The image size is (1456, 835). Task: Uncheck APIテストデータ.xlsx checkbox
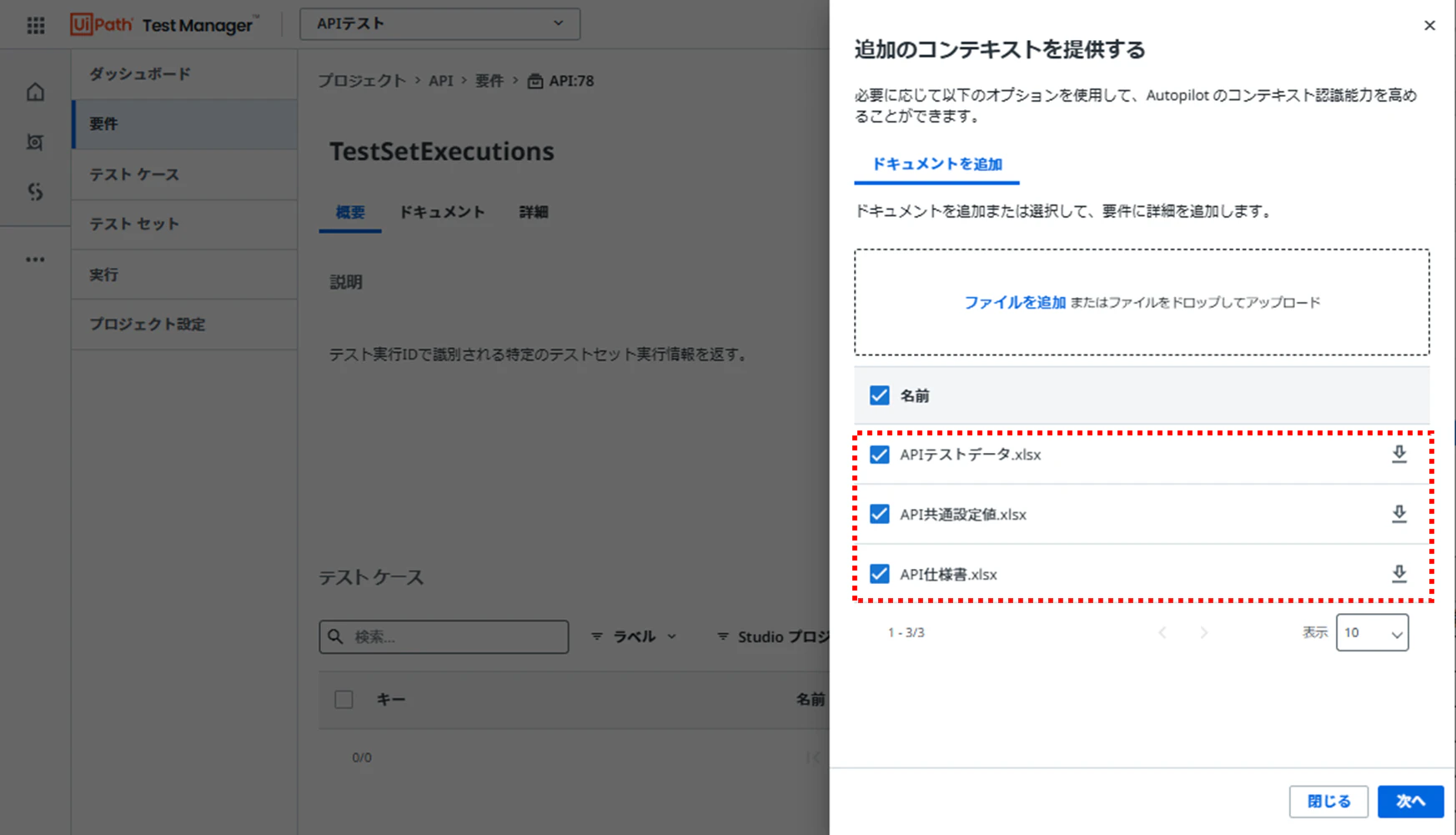click(x=879, y=455)
